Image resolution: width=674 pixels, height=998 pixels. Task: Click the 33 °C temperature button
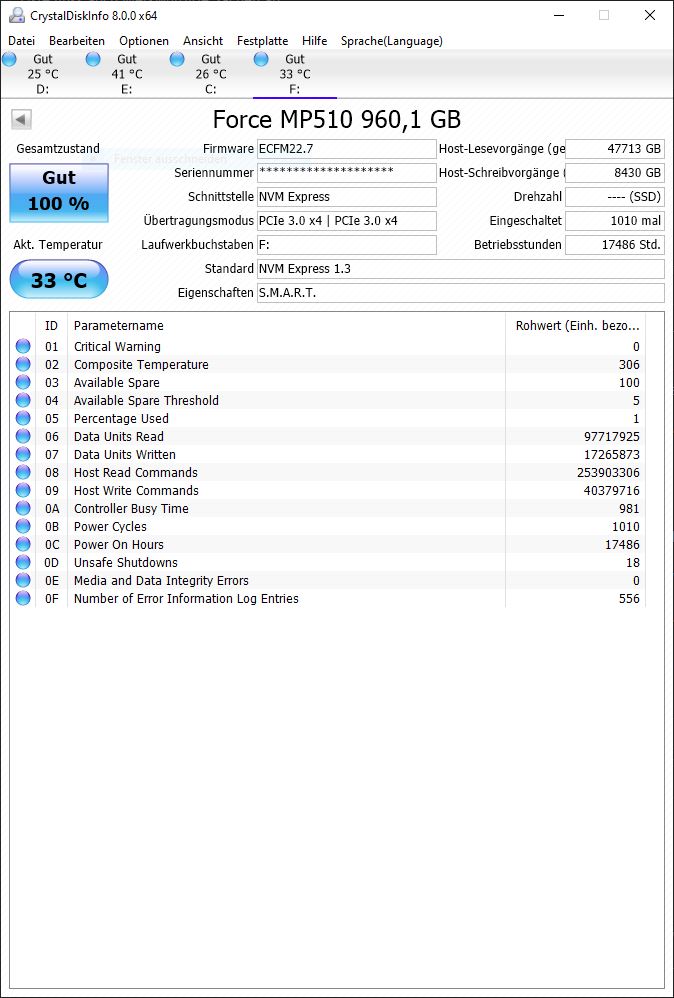point(59,279)
